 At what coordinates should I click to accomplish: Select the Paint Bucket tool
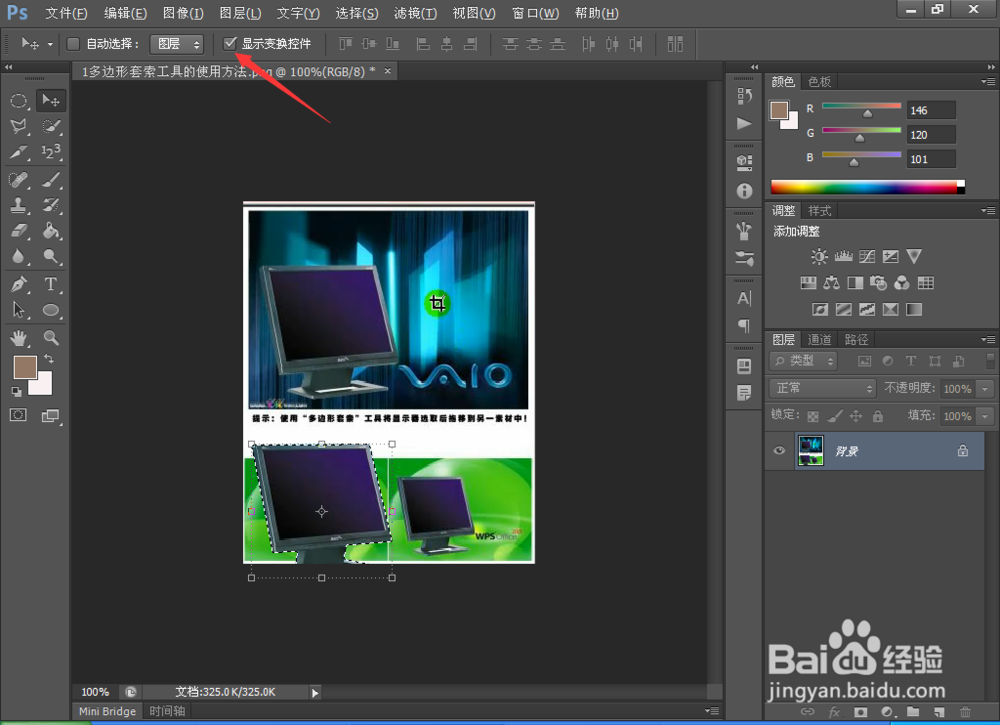click(x=50, y=230)
